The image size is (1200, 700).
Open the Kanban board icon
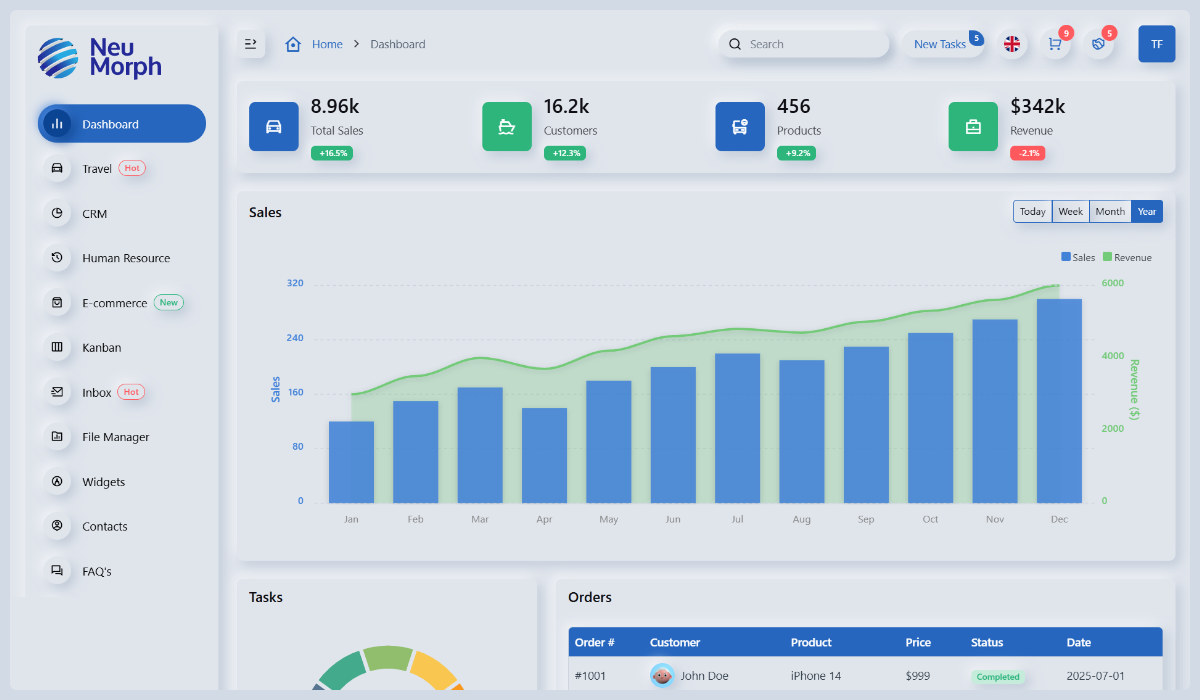pyautogui.click(x=57, y=347)
